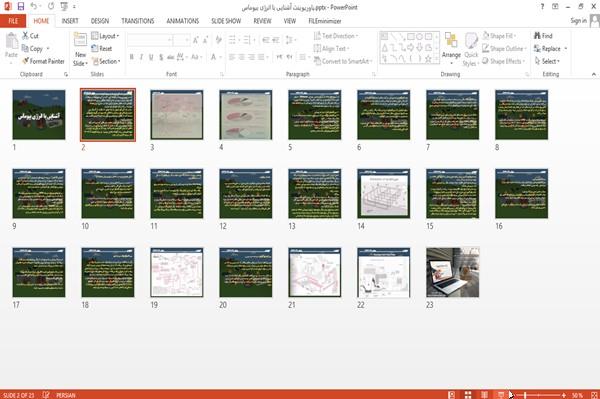Reset the slide layout
The image size is (600, 399).
click(102, 49)
